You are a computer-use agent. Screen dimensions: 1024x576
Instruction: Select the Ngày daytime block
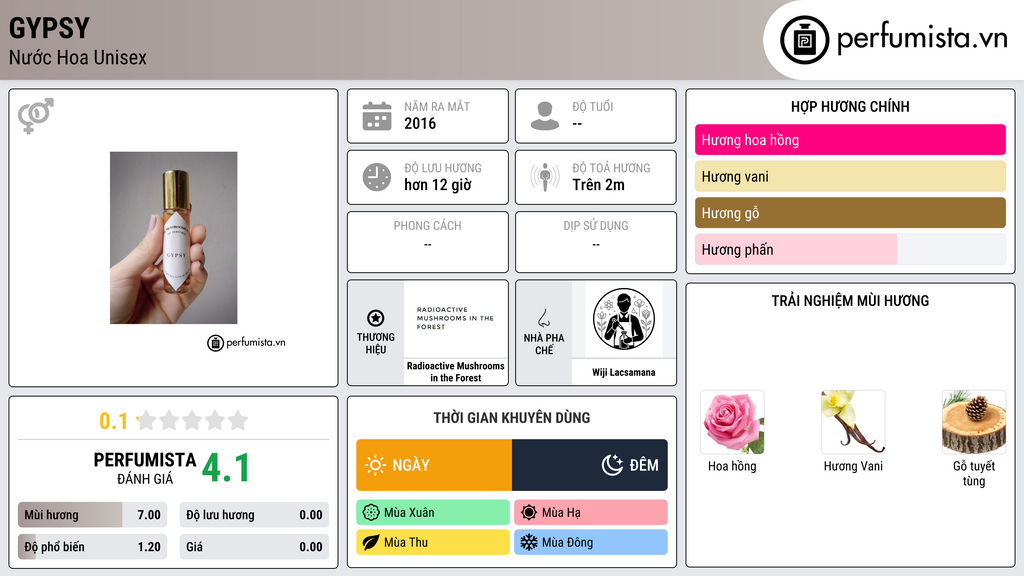434,465
